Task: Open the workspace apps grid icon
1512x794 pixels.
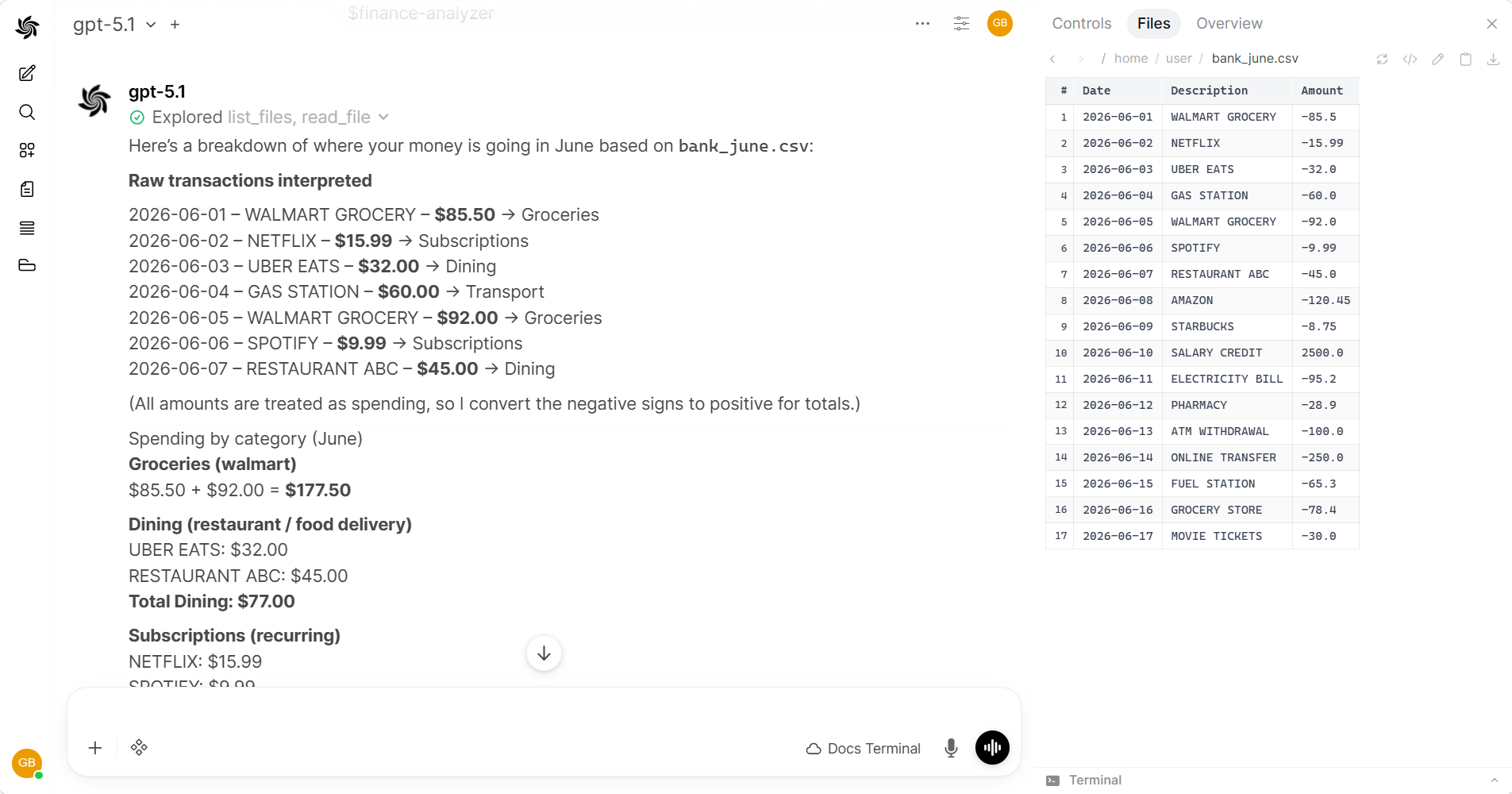Action: point(27,150)
